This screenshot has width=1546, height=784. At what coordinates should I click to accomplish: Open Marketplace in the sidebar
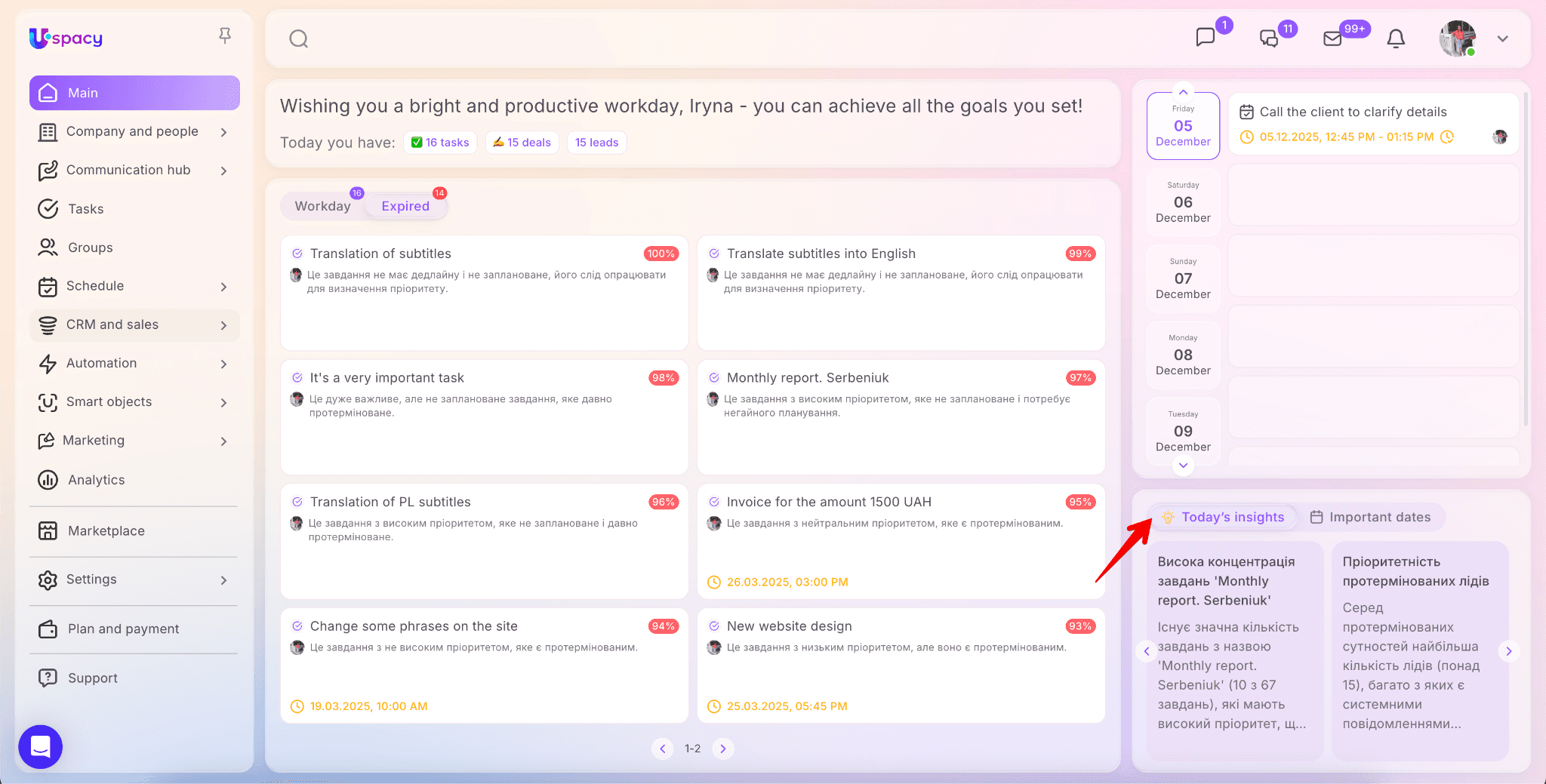tap(134, 531)
